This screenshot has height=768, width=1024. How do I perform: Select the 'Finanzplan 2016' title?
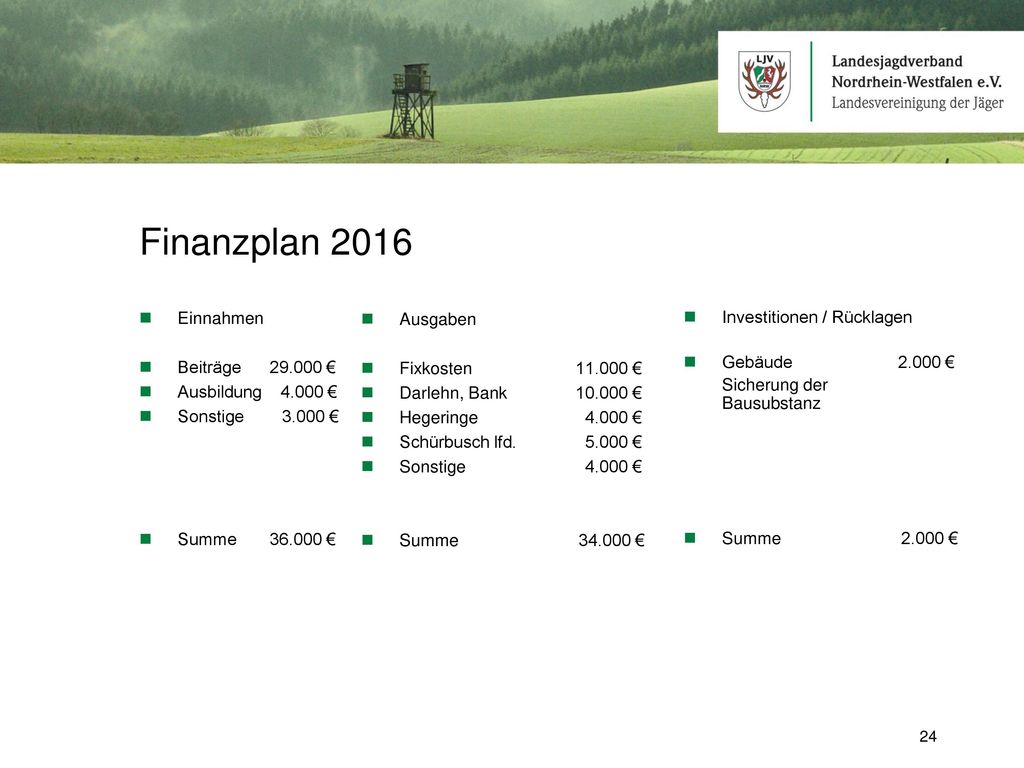[276, 242]
